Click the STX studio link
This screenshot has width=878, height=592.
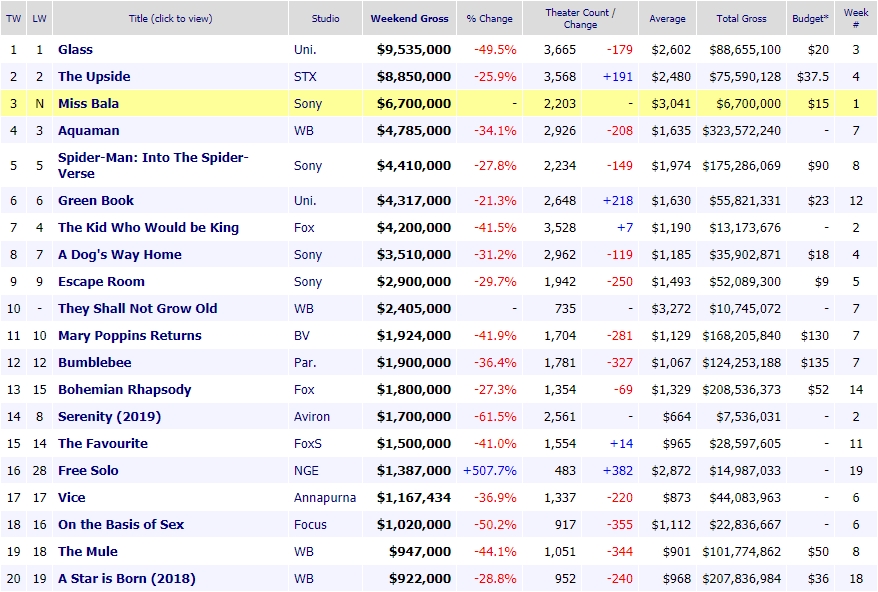point(305,76)
